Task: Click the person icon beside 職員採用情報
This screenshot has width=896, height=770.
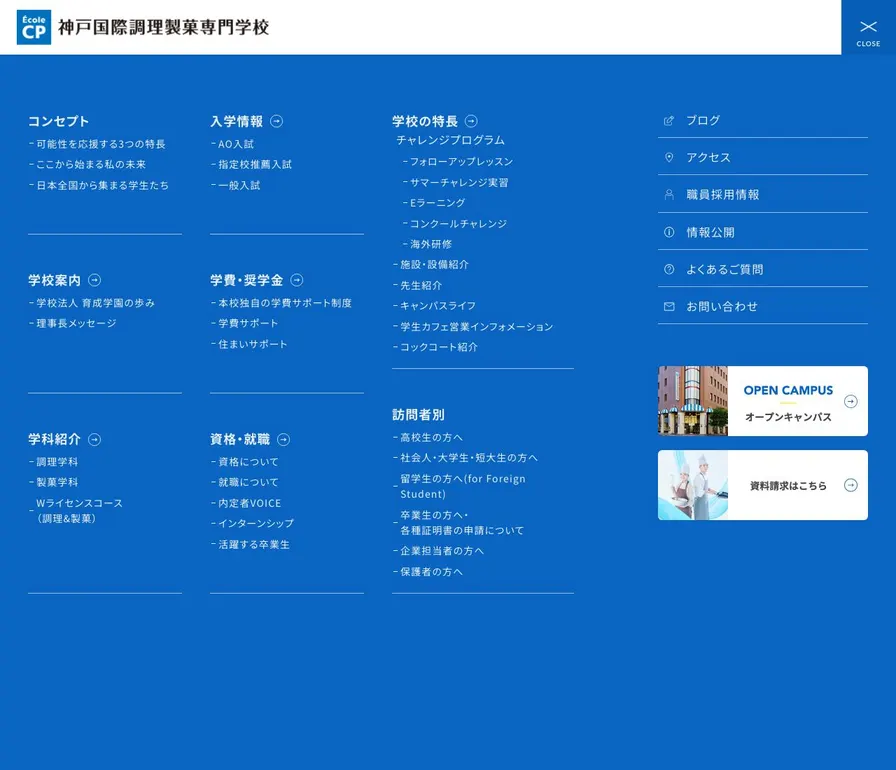Action: click(x=669, y=195)
